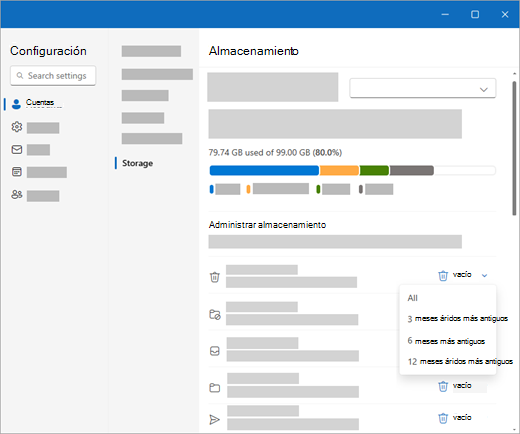The height and width of the screenshot is (434, 520).
Task: Click the blue segment of storage bar
Action: tap(264, 170)
